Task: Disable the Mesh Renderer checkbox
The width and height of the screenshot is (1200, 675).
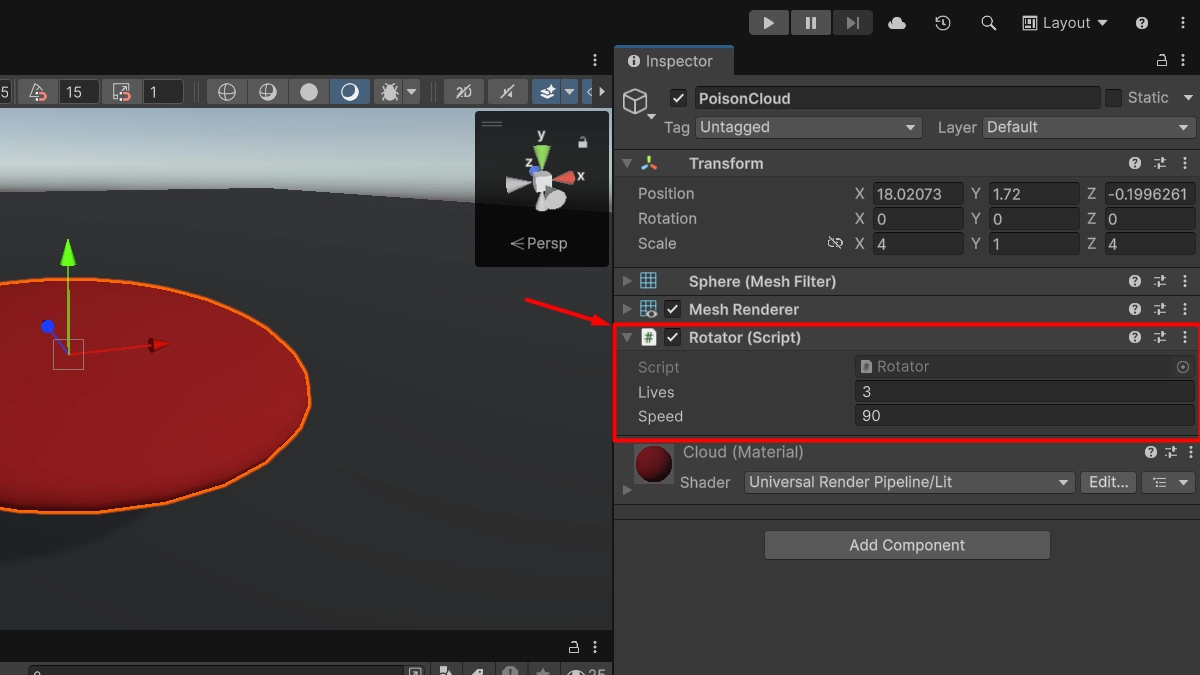Action: pos(673,309)
